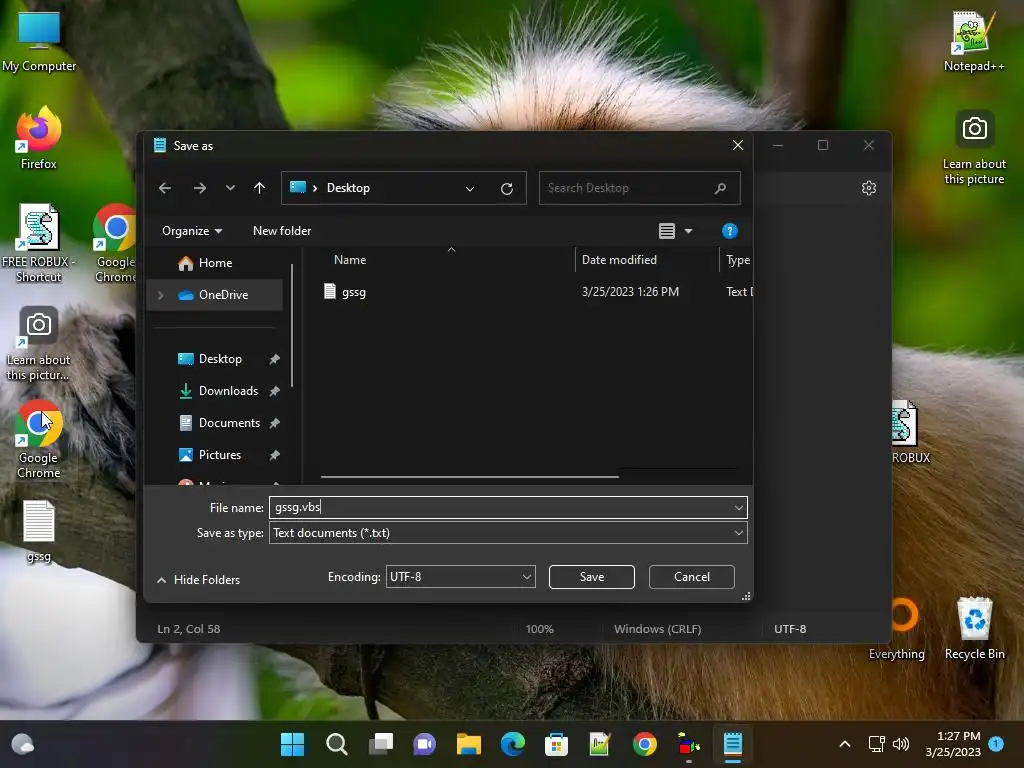Viewport: 1024px width, 768px height.
Task: Select the Recycle Bin desktop icon
Action: (x=974, y=628)
